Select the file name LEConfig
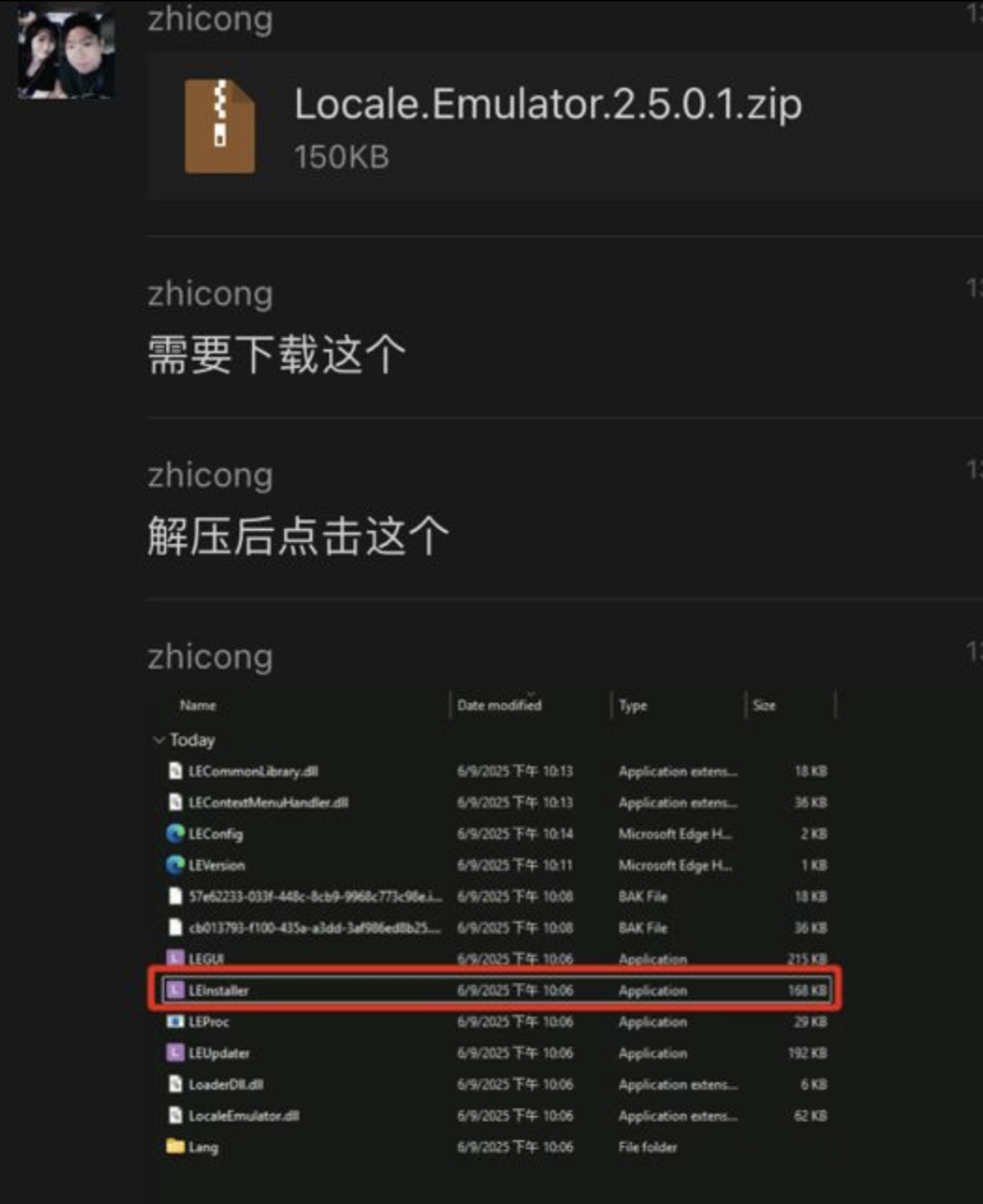Screen dimensions: 983x1204 point(215,834)
